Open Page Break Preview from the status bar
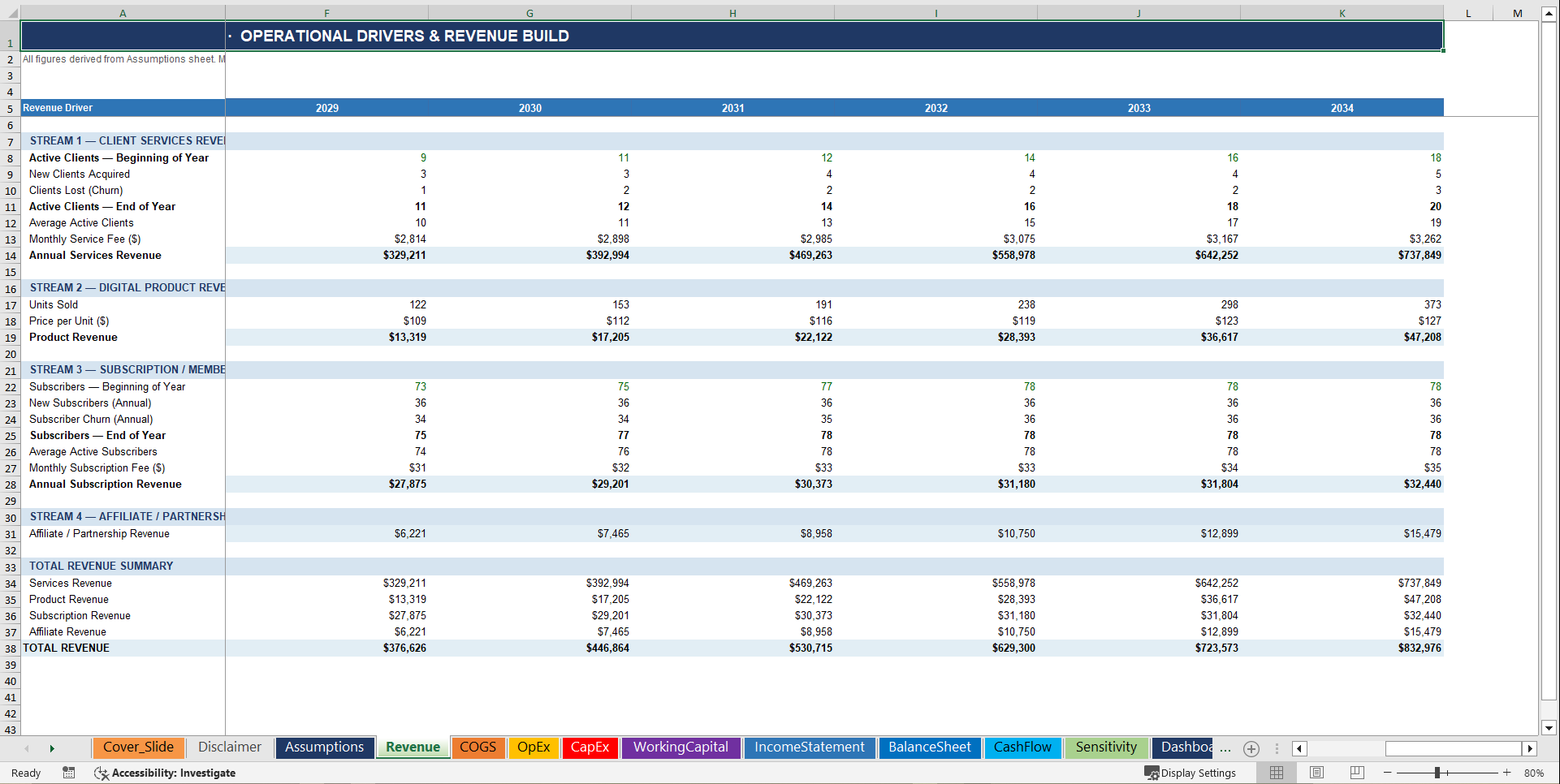 (x=1357, y=773)
